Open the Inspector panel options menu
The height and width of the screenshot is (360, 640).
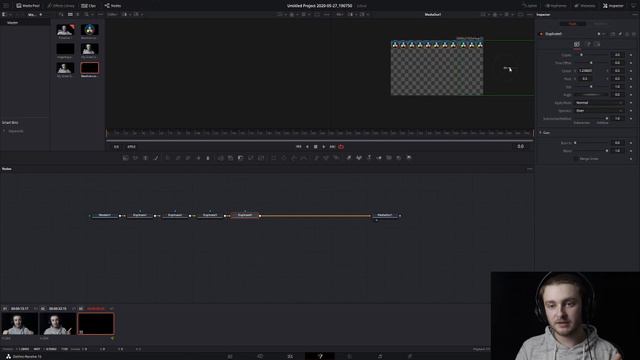(635, 15)
